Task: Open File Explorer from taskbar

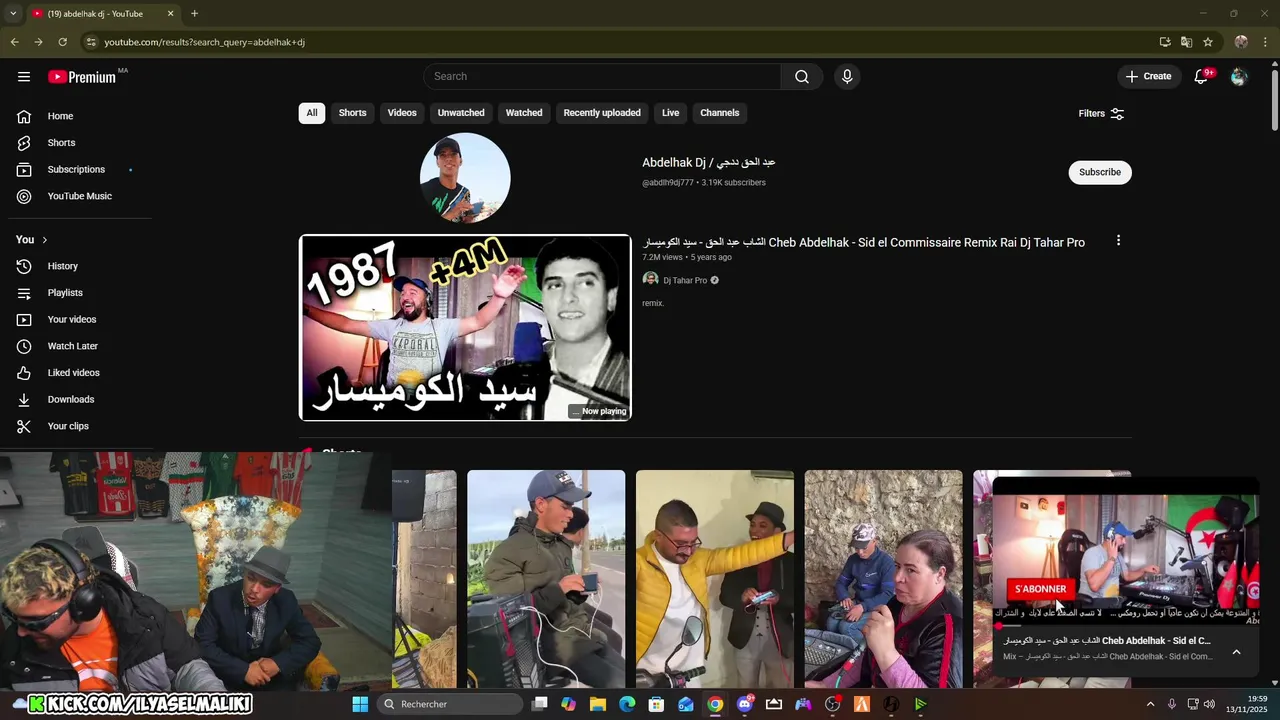Action: point(598,704)
